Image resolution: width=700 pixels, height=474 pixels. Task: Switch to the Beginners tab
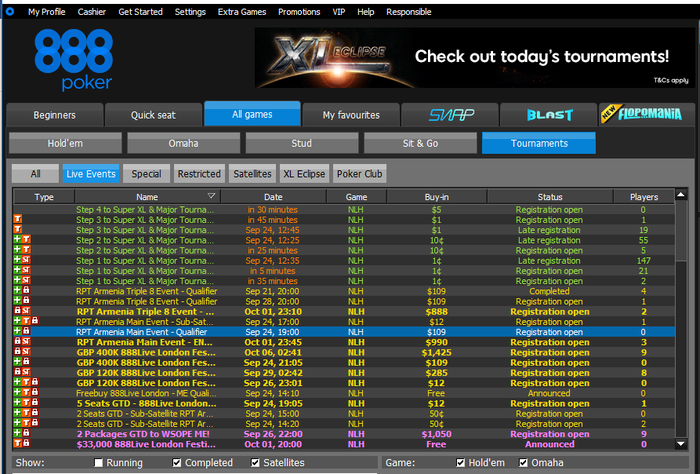[x=54, y=115]
